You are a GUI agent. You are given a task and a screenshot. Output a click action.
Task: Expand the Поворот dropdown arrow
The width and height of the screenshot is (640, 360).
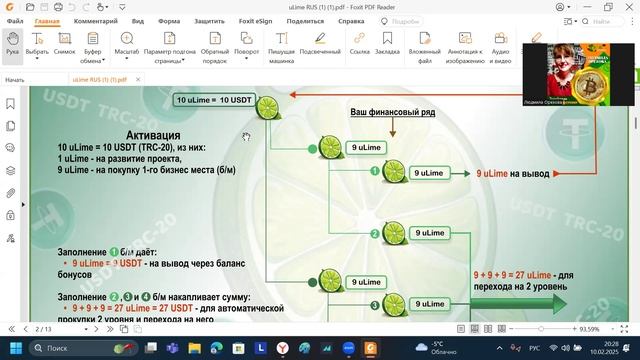click(x=246, y=59)
